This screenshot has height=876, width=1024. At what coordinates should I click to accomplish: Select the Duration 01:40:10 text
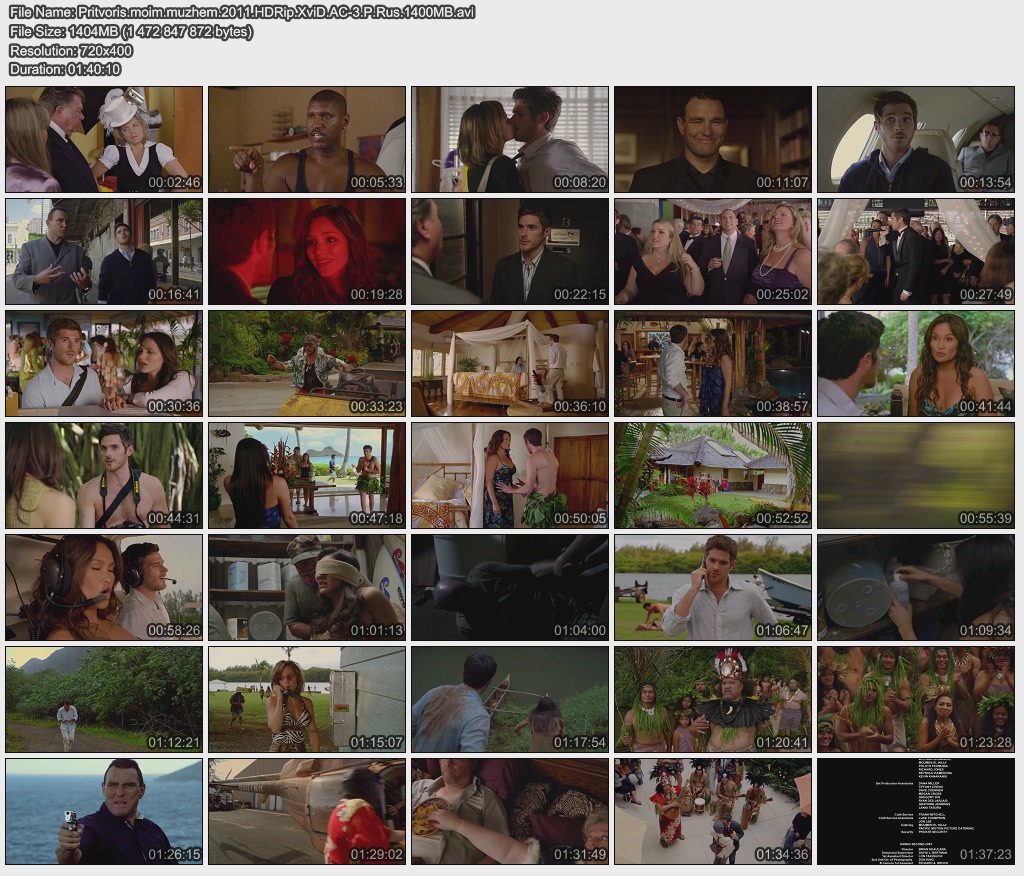(x=65, y=69)
